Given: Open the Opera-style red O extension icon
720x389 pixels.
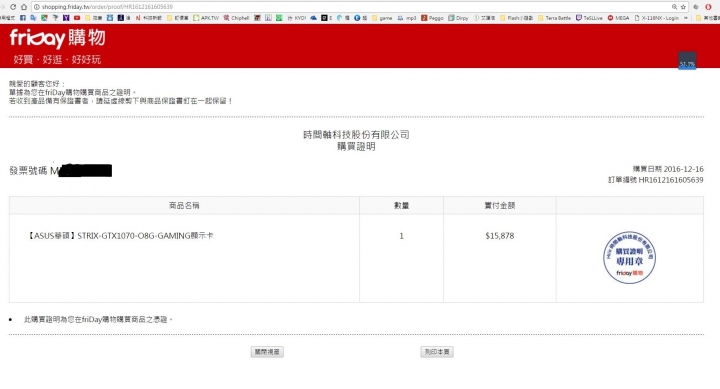Looking at the screenshot, I should 708,7.
